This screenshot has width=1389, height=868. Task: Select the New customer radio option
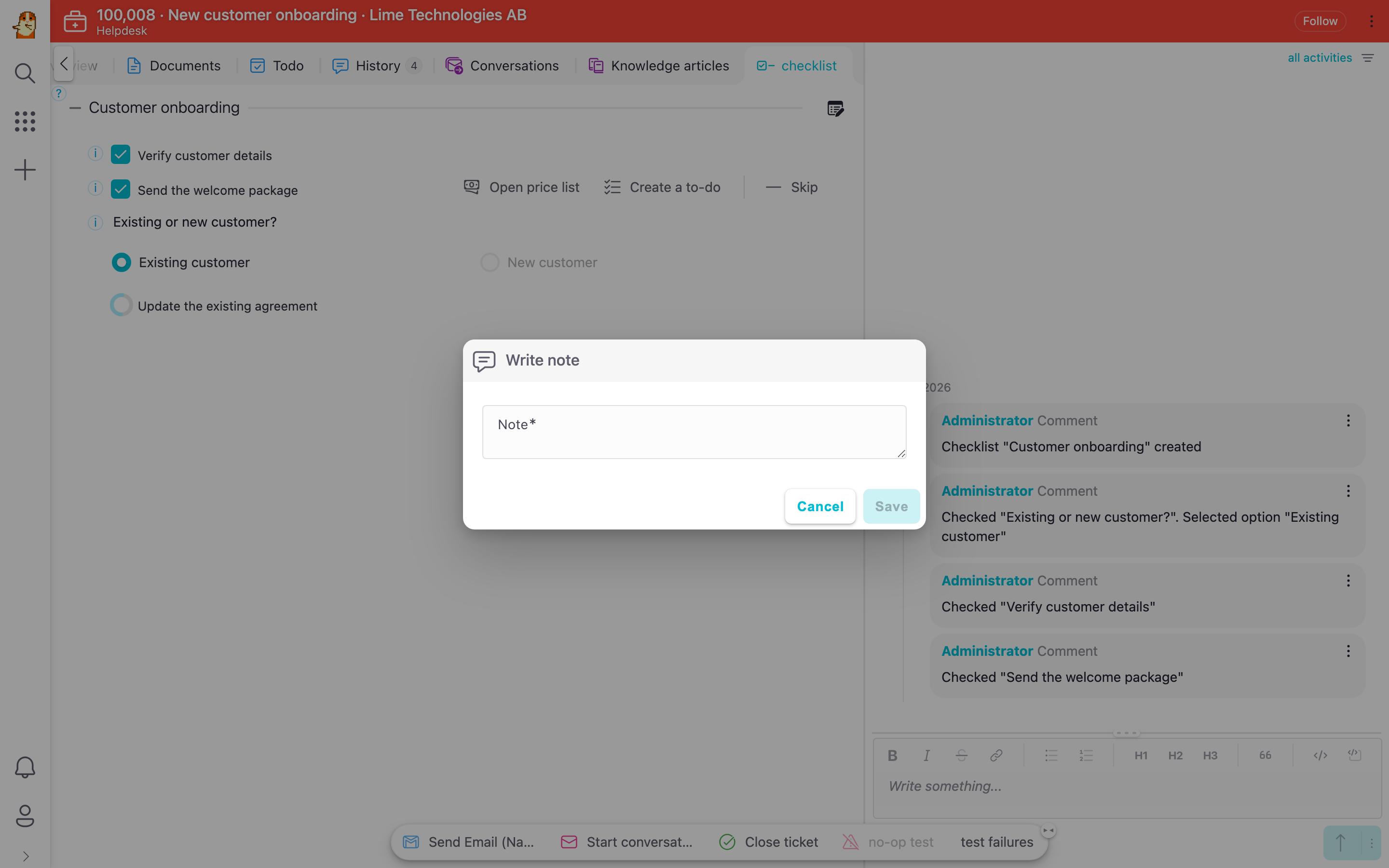coord(490,262)
